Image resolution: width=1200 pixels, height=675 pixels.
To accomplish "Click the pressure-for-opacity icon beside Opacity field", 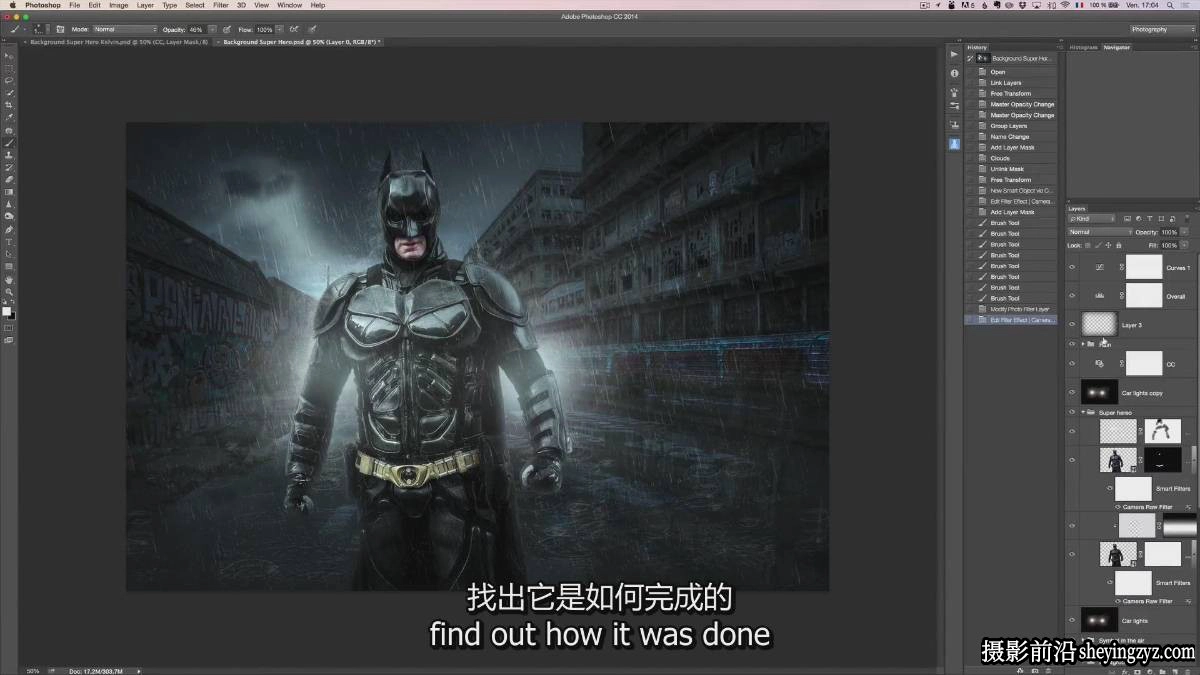I will (228, 30).
